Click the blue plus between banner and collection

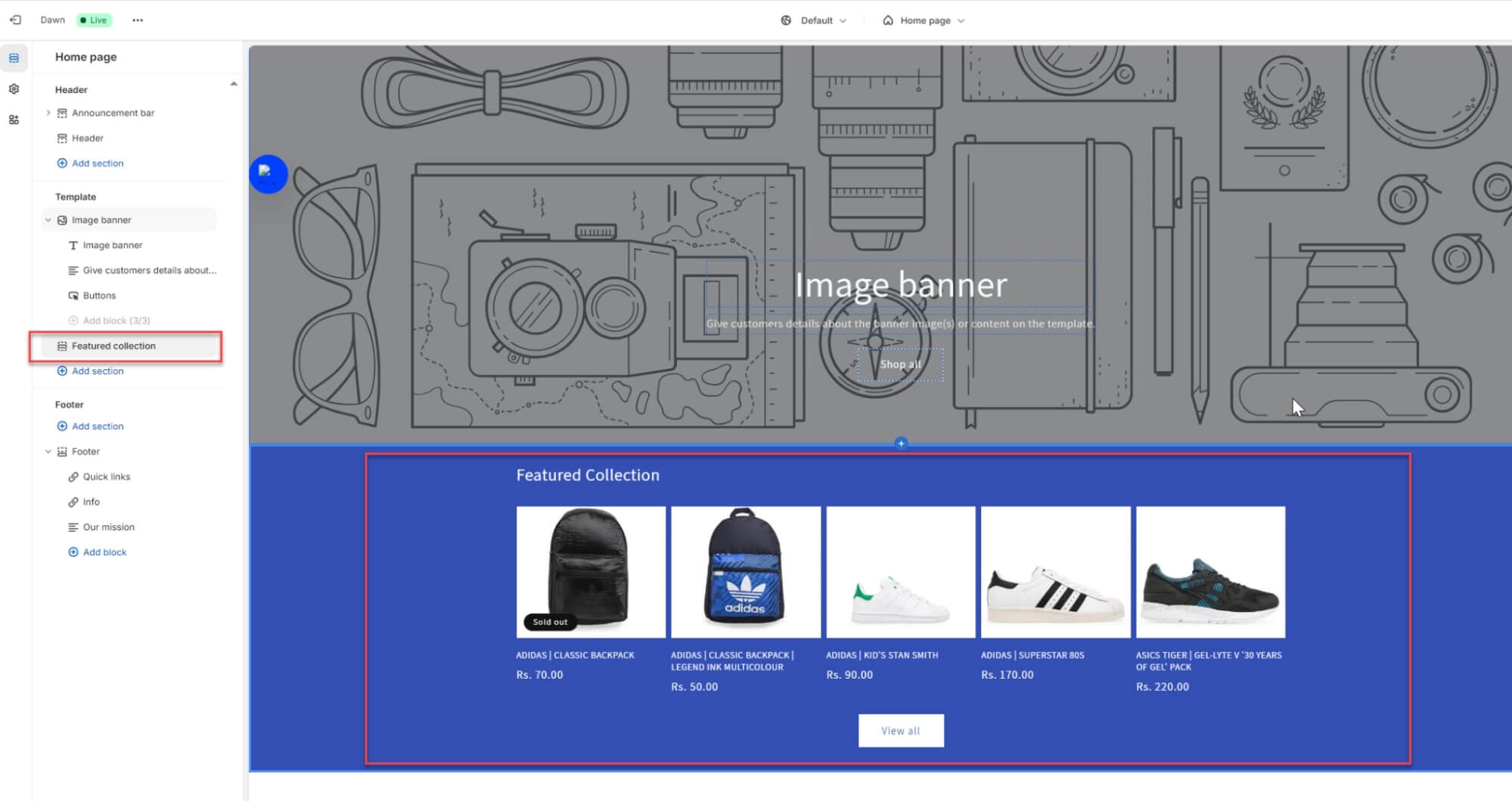900,443
